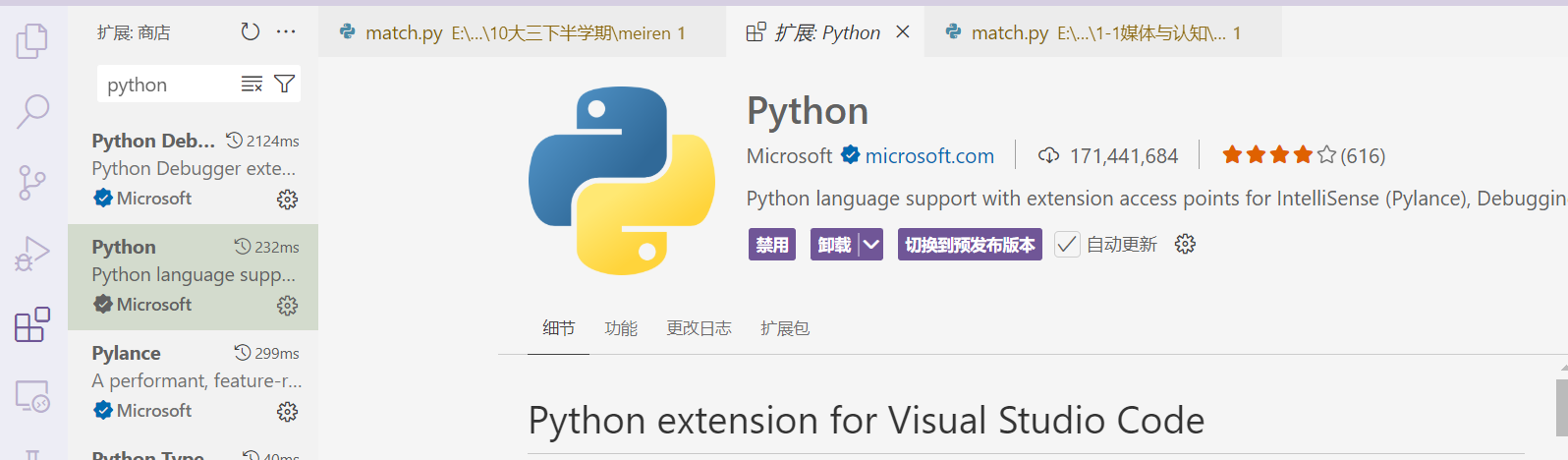
Task: Open the manage gear for Python extension
Action: pyautogui.click(x=287, y=306)
